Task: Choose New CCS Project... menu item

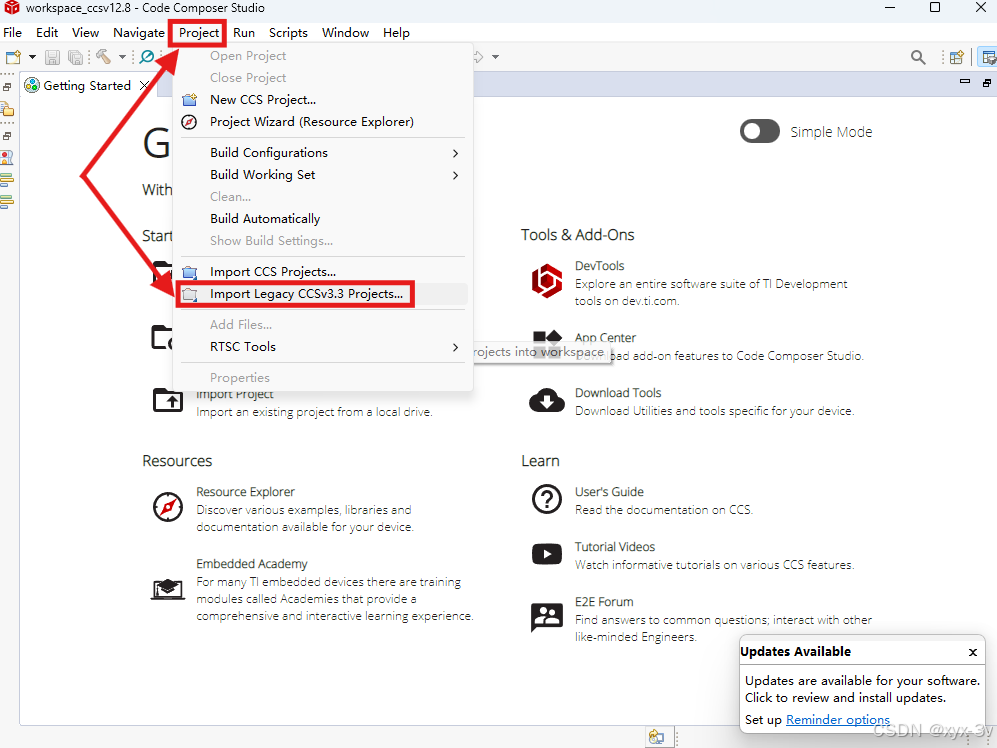Action: coord(322,100)
